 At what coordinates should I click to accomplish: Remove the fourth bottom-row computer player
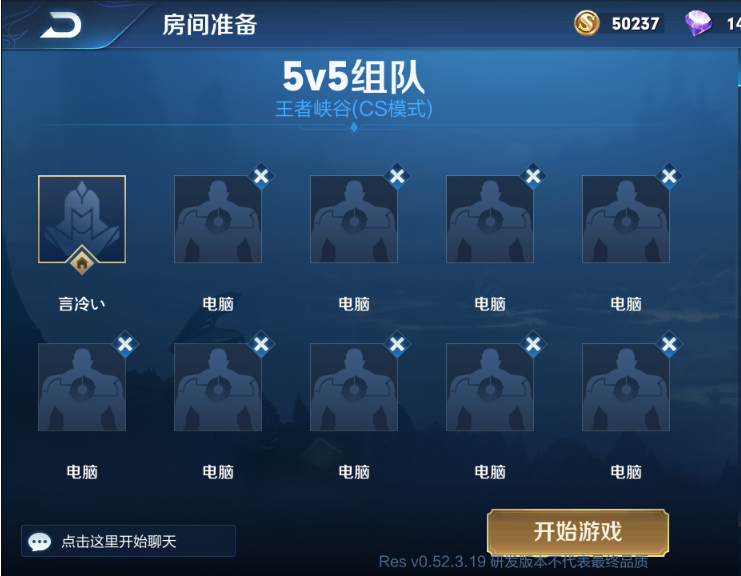(x=533, y=344)
